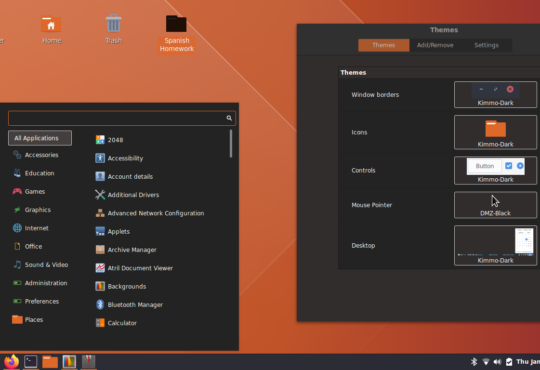The height and width of the screenshot is (370, 540).
Task: Choose Mouse Pointer theme DMZ-Black
Action: [x=495, y=205]
